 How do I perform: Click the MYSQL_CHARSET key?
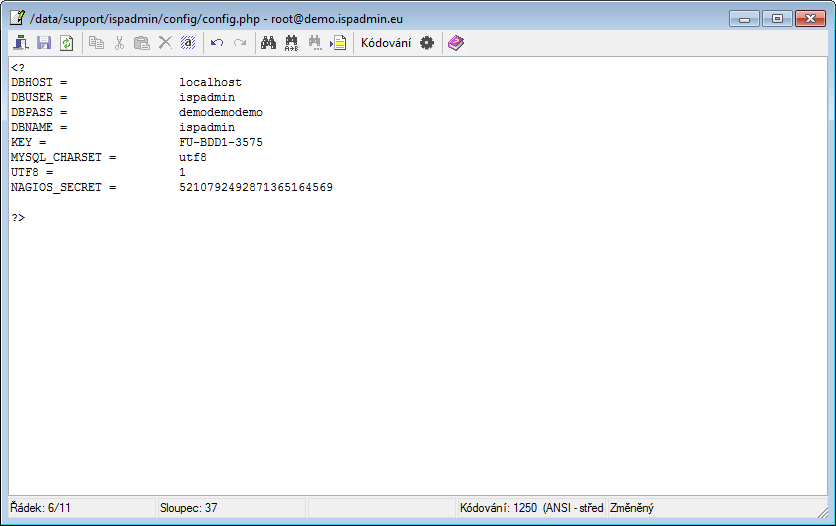[56, 157]
